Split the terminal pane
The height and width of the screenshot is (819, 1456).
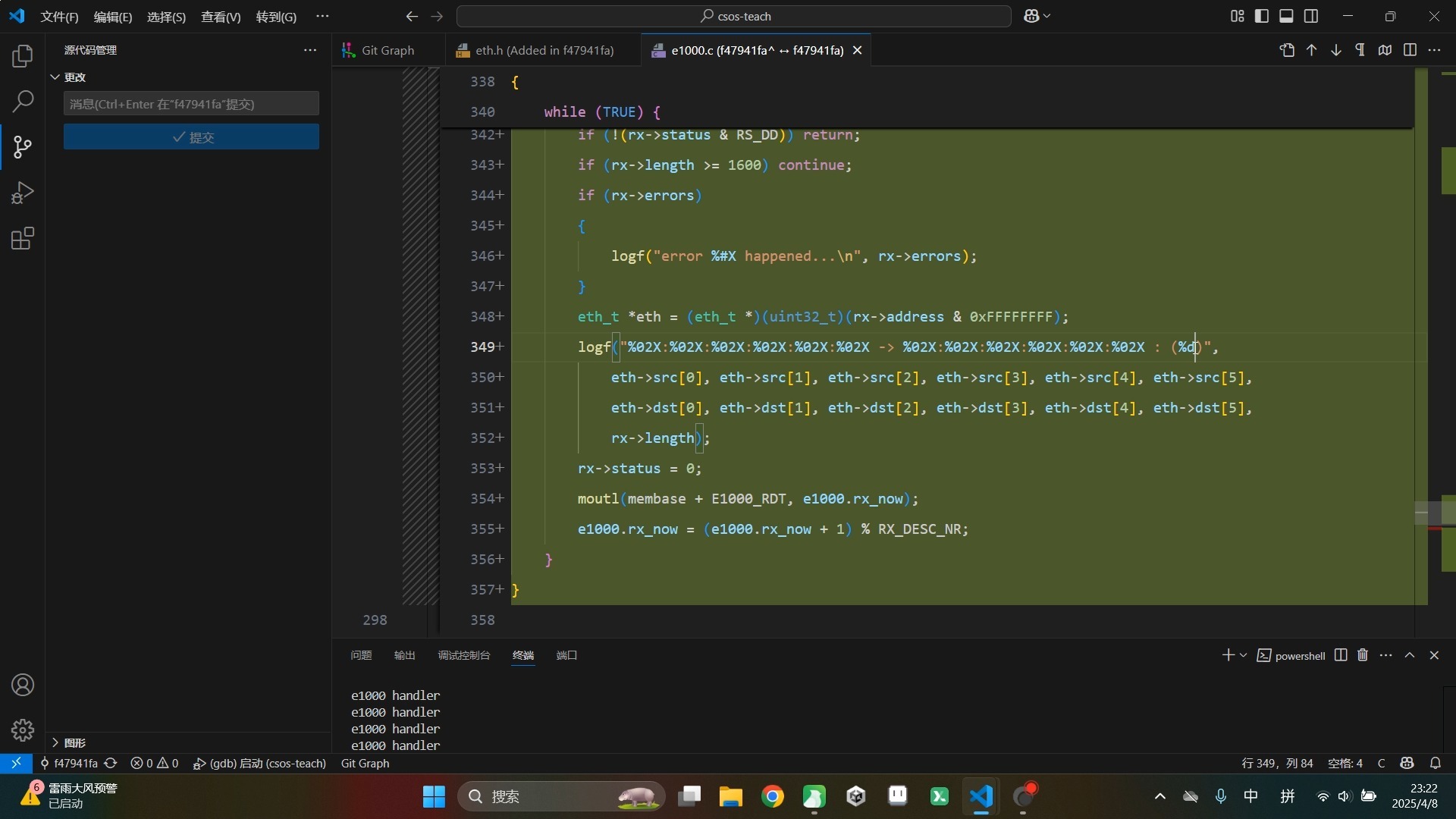click(1341, 655)
